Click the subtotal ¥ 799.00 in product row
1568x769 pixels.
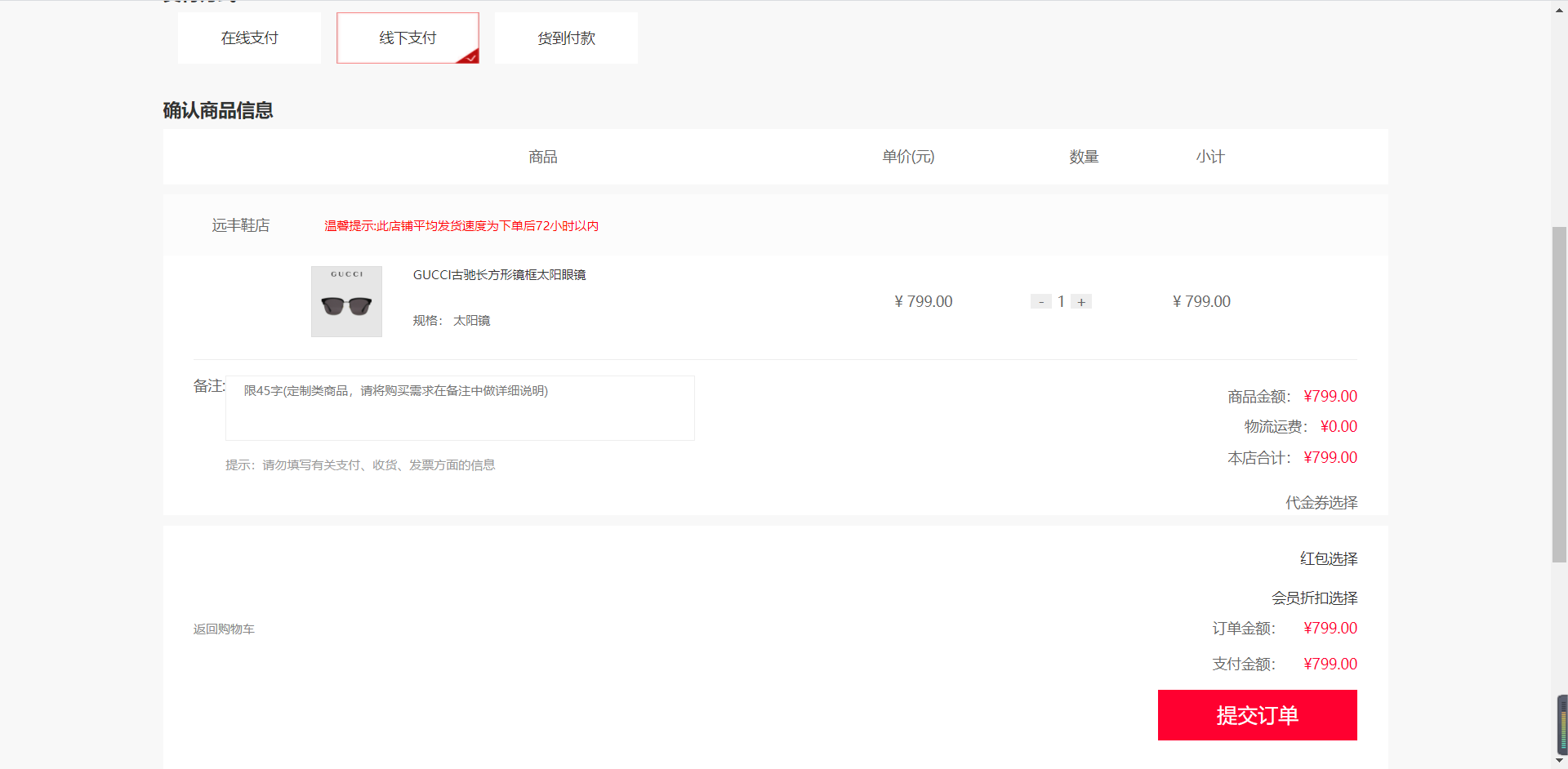1201,302
